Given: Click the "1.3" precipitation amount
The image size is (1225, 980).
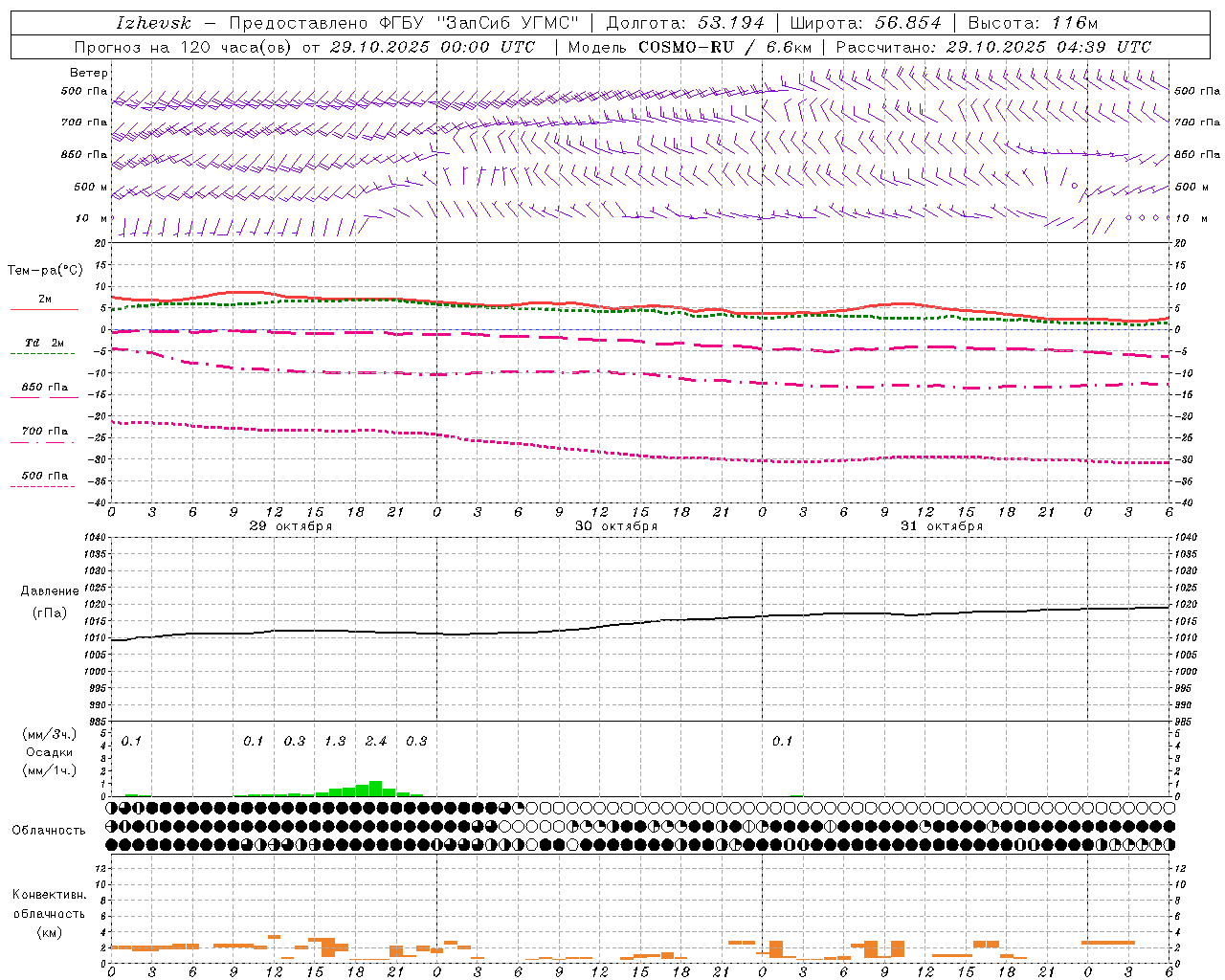Looking at the screenshot, I should pos(335,741).
